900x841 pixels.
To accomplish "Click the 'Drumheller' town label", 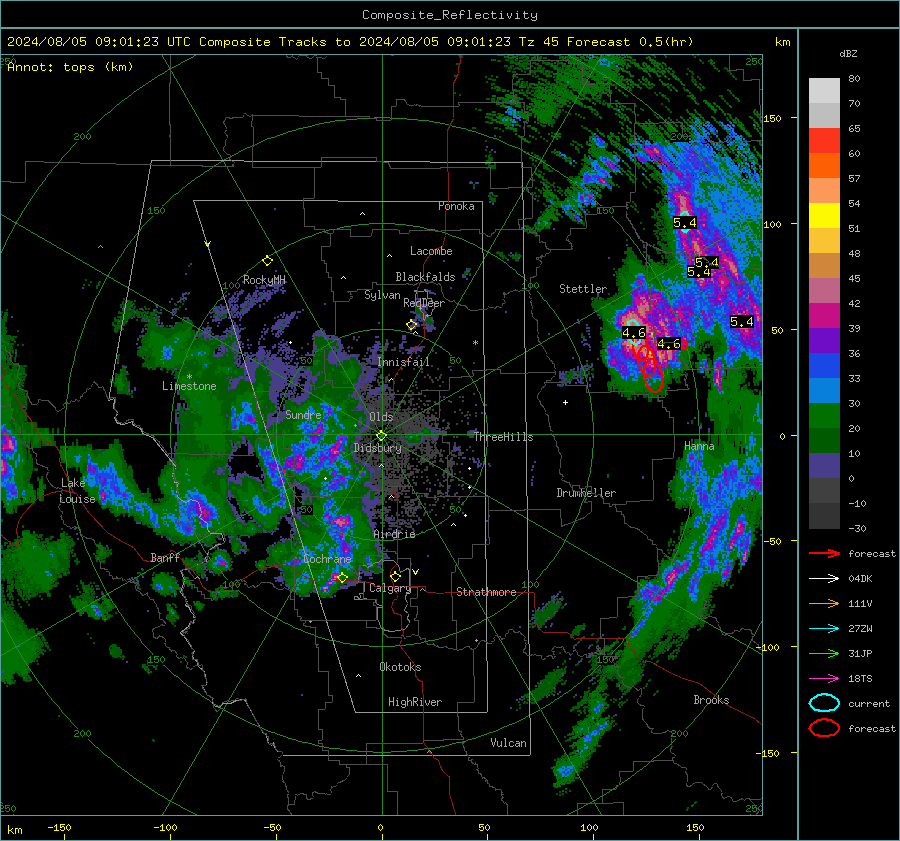I will point(586,493).
